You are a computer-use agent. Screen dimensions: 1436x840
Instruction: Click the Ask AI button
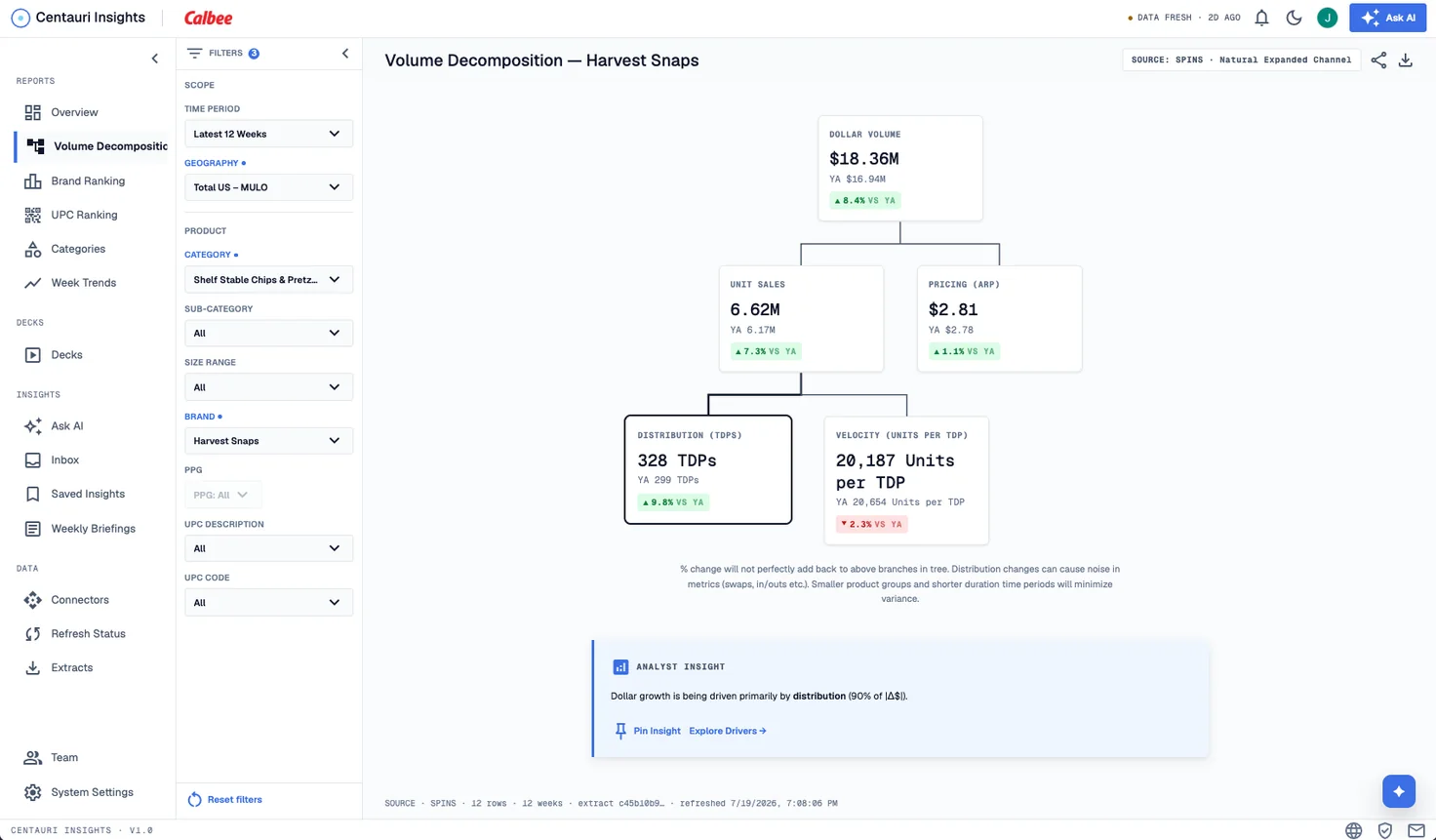point(1387,18)
